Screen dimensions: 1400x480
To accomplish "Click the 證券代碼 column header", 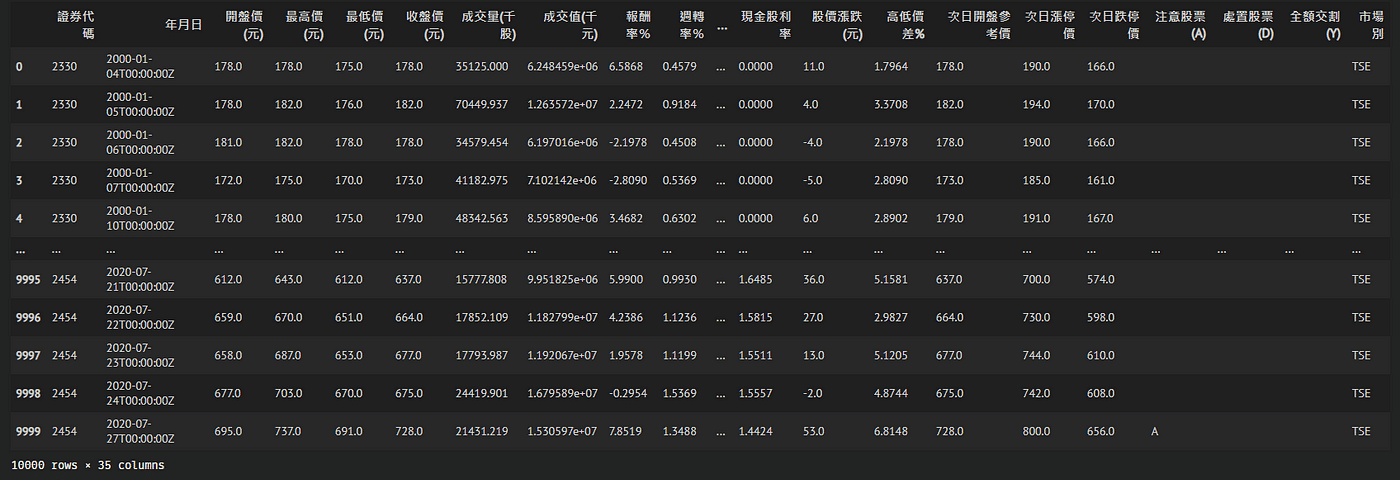I will coord(75,25).
